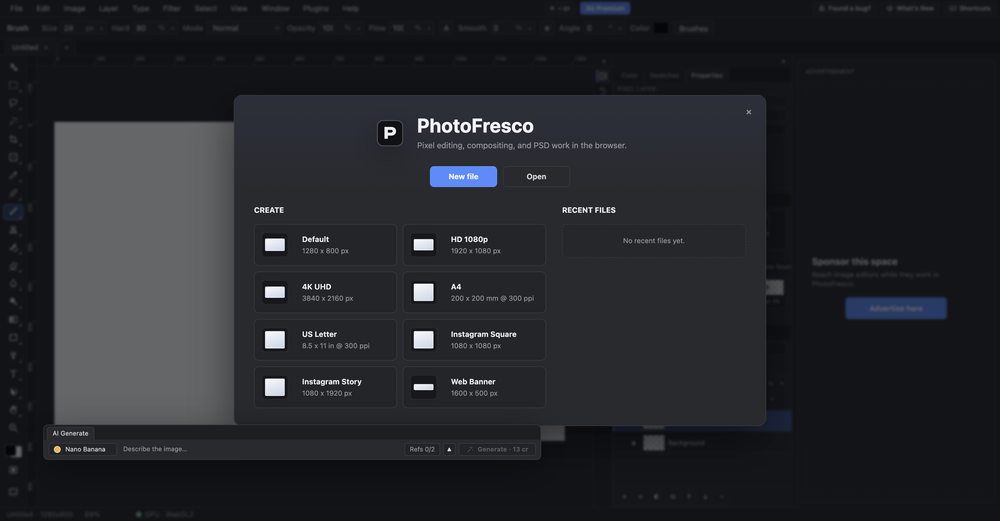Open the Angle degree dropdown arrow
1000x521 pixels.
[620, 28]
